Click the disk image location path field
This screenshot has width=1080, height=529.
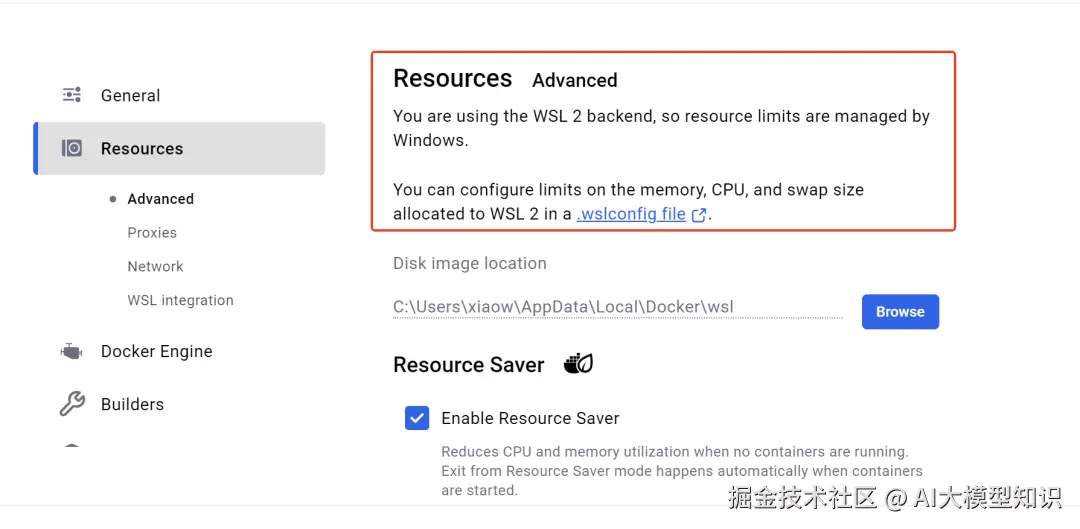click(617, 308)
